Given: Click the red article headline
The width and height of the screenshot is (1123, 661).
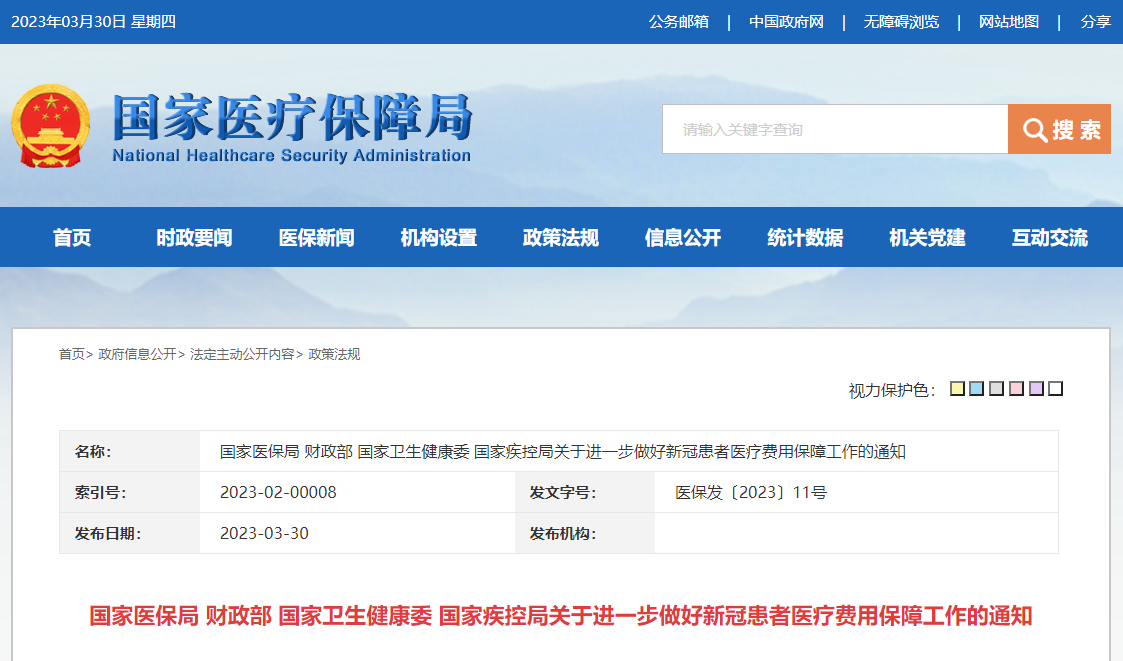Looking at the screenshot, I should click(560, 615).
